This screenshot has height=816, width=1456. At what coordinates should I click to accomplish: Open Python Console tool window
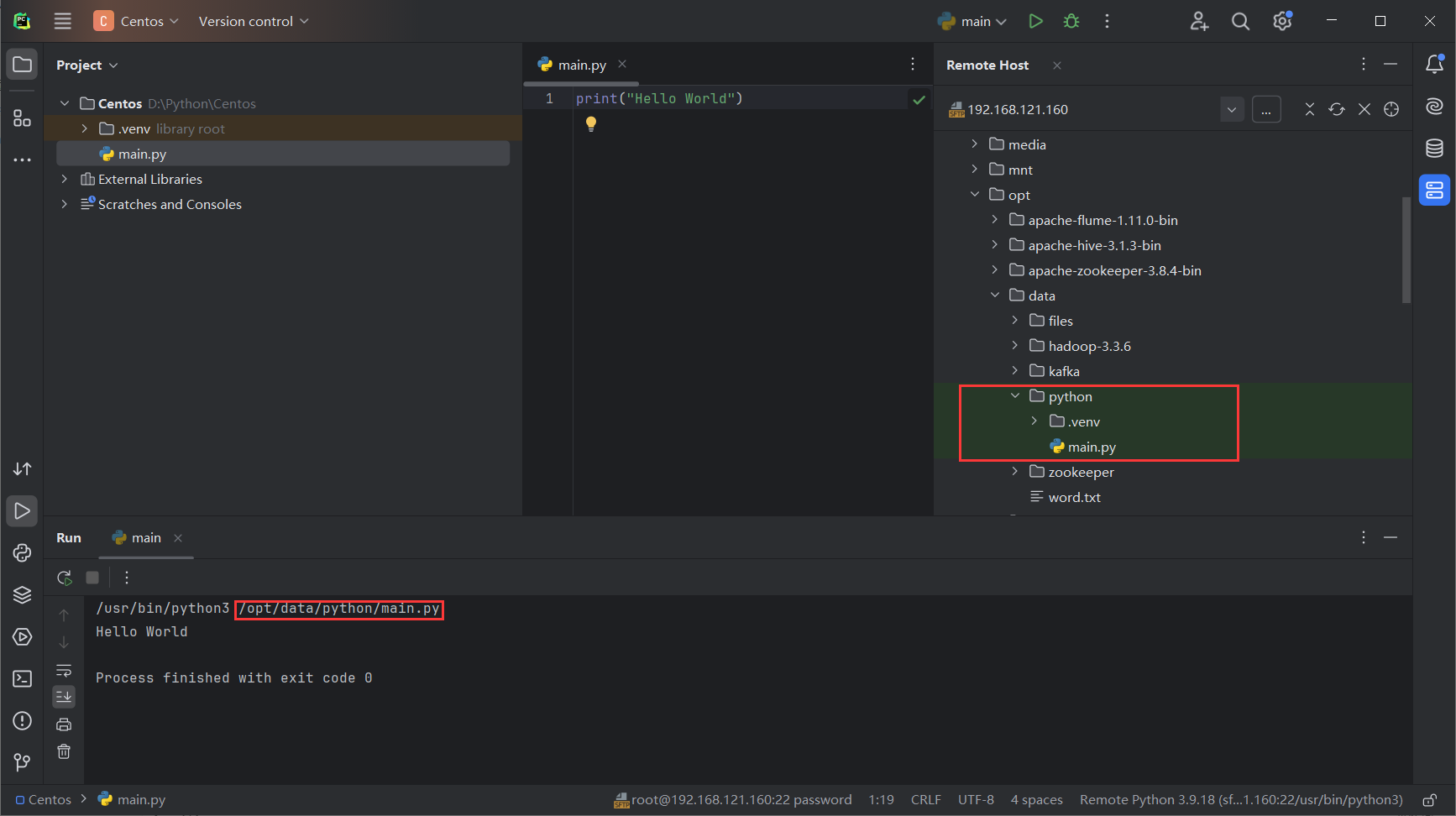(x=22, y=552)
